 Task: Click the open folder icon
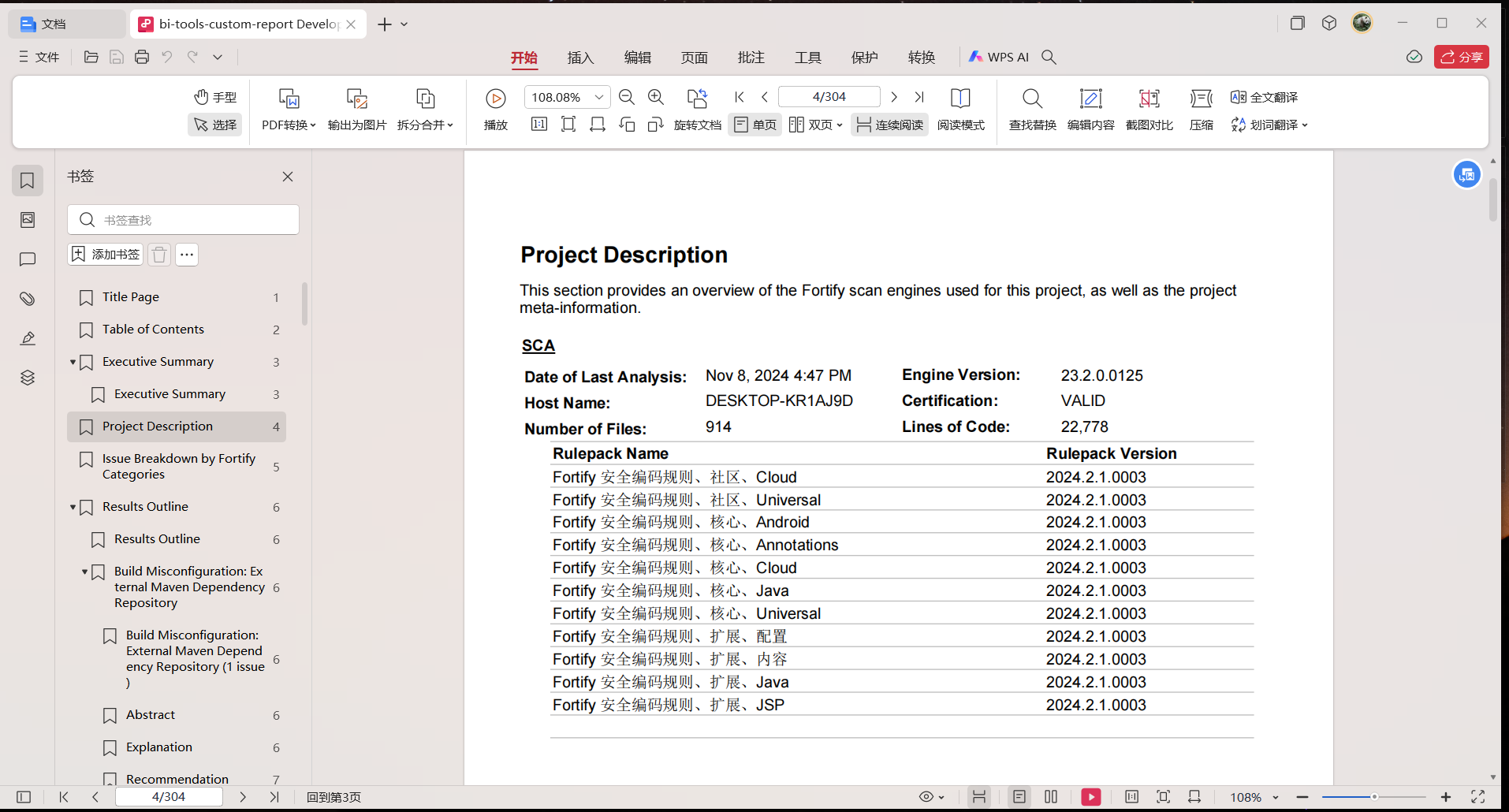(91, 57)
